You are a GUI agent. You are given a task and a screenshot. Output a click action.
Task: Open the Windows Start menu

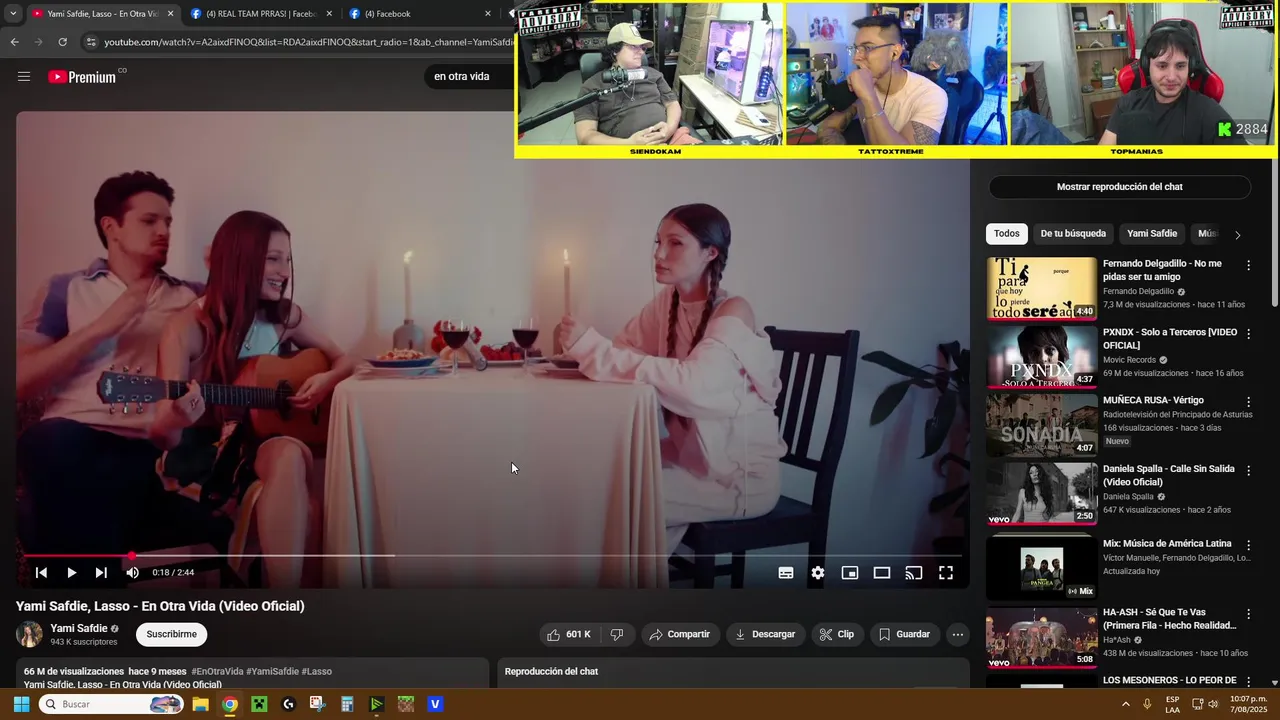(x=21, y=704)
